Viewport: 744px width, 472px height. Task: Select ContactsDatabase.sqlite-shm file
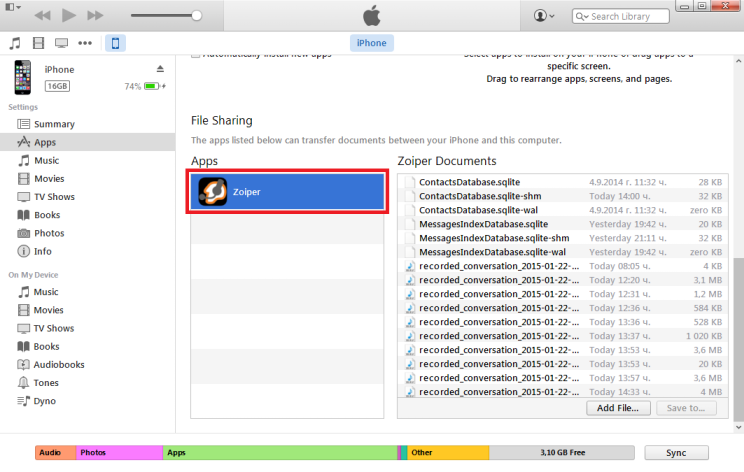tap(563, 196)
